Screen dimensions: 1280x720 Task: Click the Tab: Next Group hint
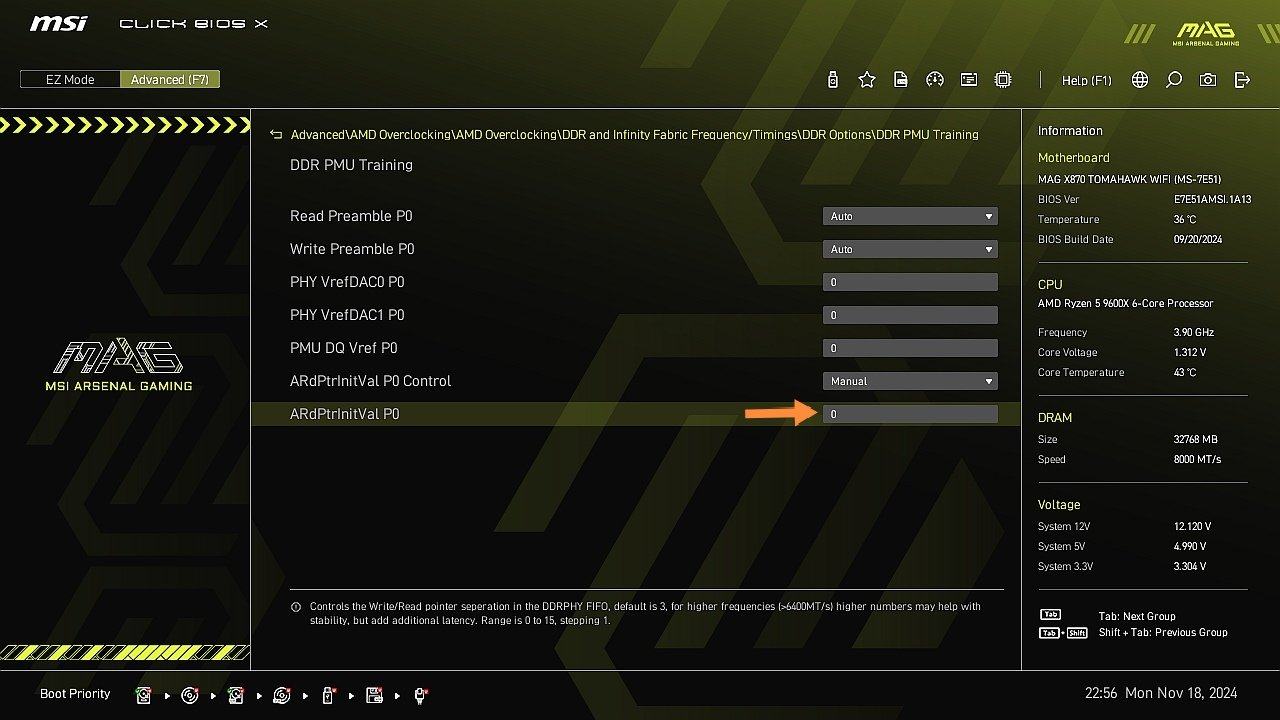pos(1136,616)
